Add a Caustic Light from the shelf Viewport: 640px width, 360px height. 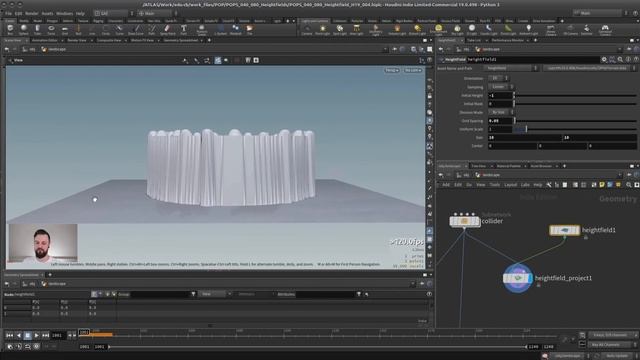[489, 29]
